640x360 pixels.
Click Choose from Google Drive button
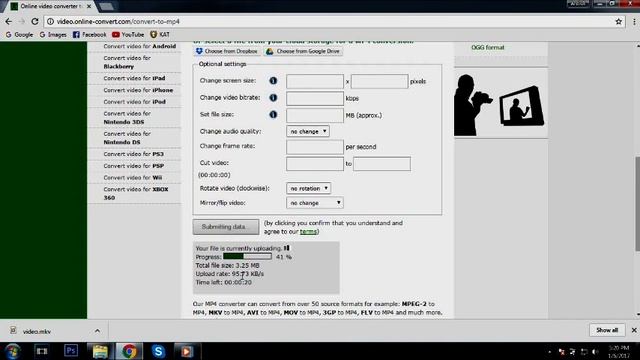[x=303, y=51]
